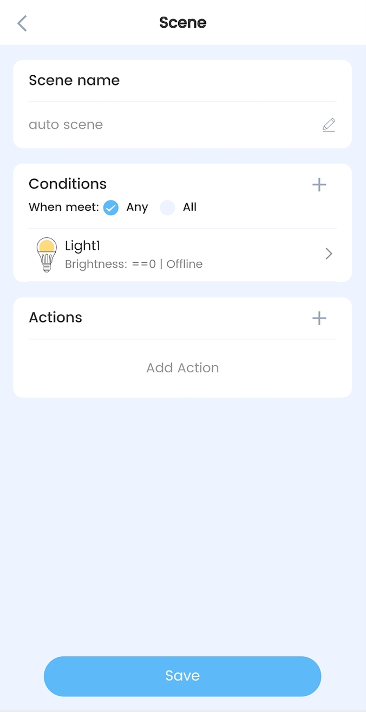Save the scene

[183, 676]
